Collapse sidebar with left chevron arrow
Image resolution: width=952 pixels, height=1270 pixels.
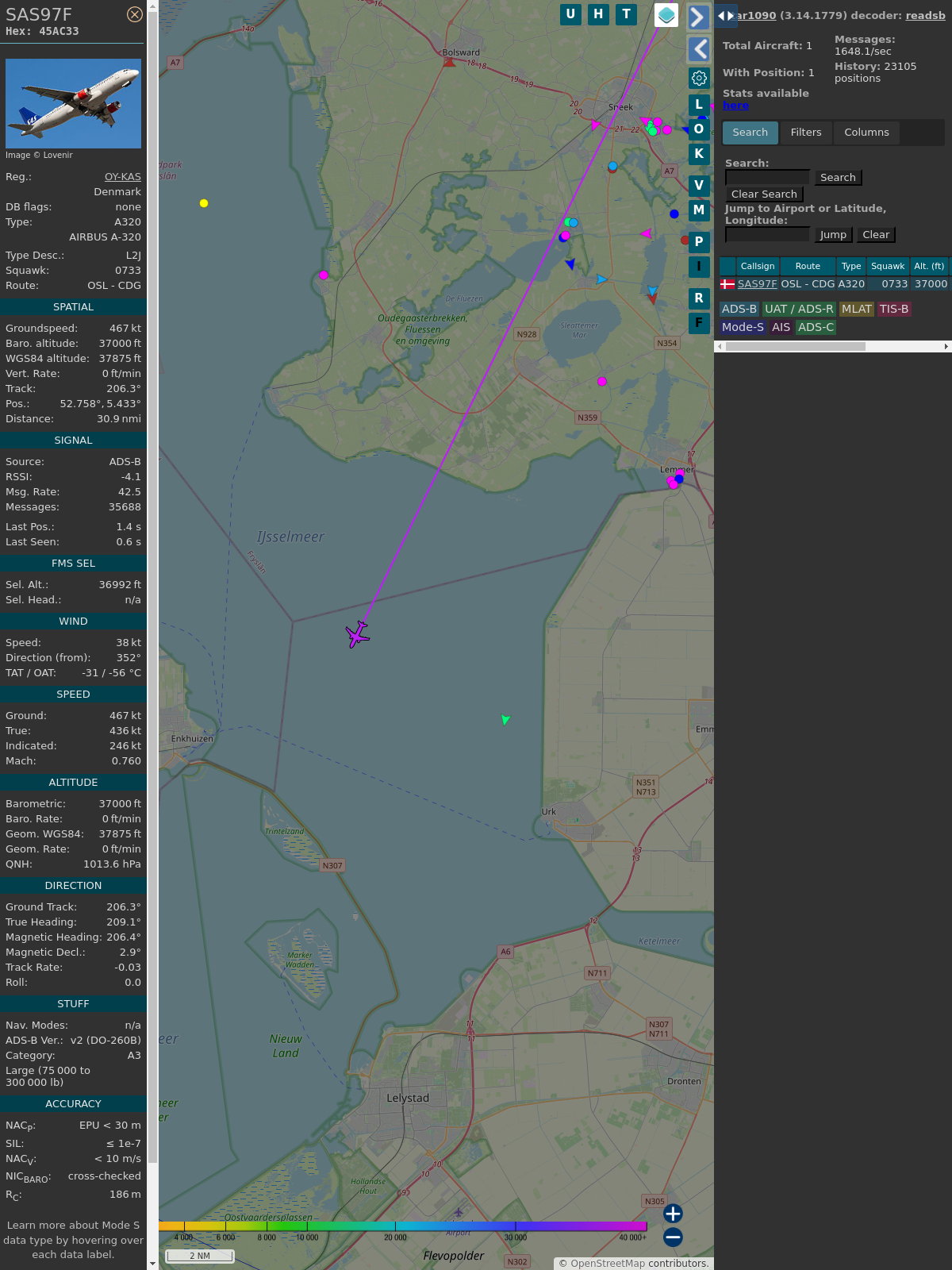click(698, 49)
